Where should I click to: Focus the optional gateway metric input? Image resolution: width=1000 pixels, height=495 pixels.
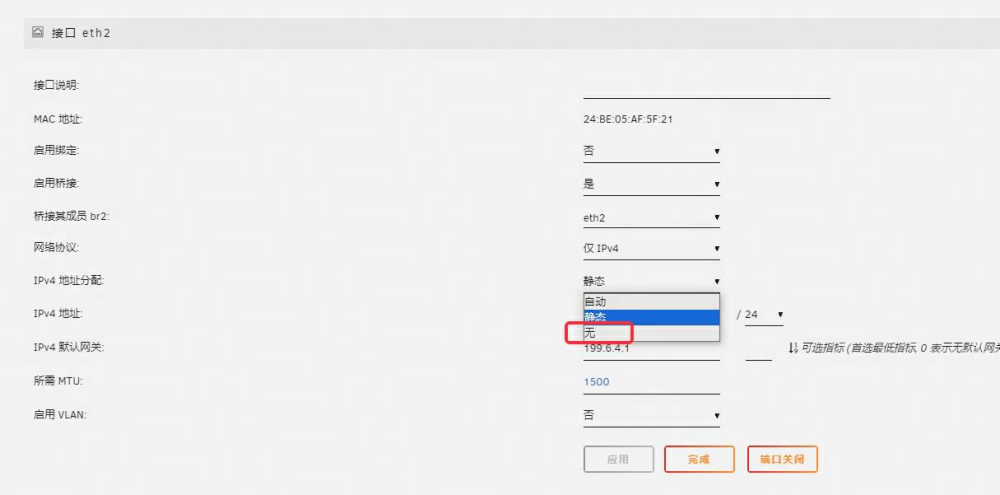(x=758, y=350)
